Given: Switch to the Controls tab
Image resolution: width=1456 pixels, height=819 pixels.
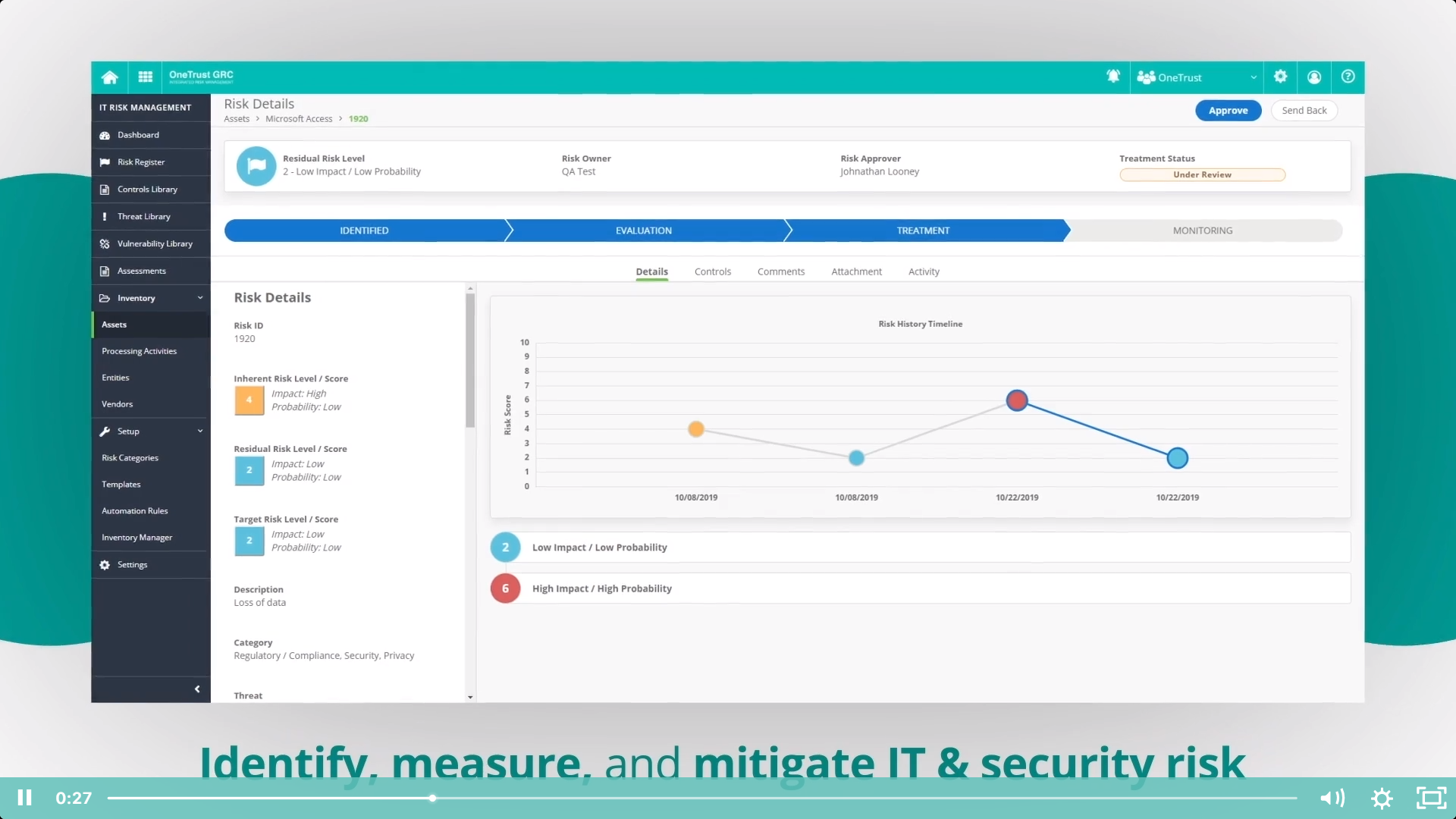Looking at the screenshot, I should (x=712, y=271).
